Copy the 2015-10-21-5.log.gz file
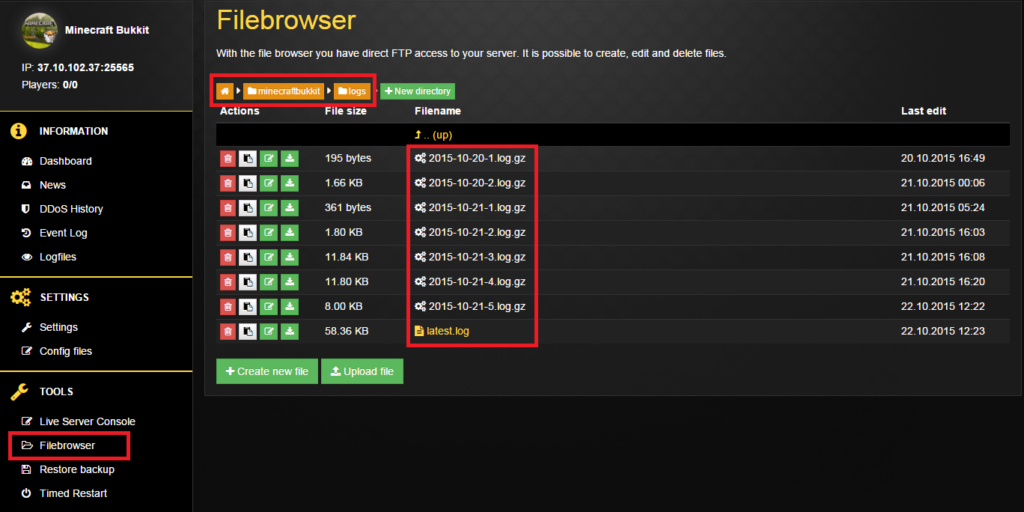Screen dimensions: 1024x512 click(248, 306)
